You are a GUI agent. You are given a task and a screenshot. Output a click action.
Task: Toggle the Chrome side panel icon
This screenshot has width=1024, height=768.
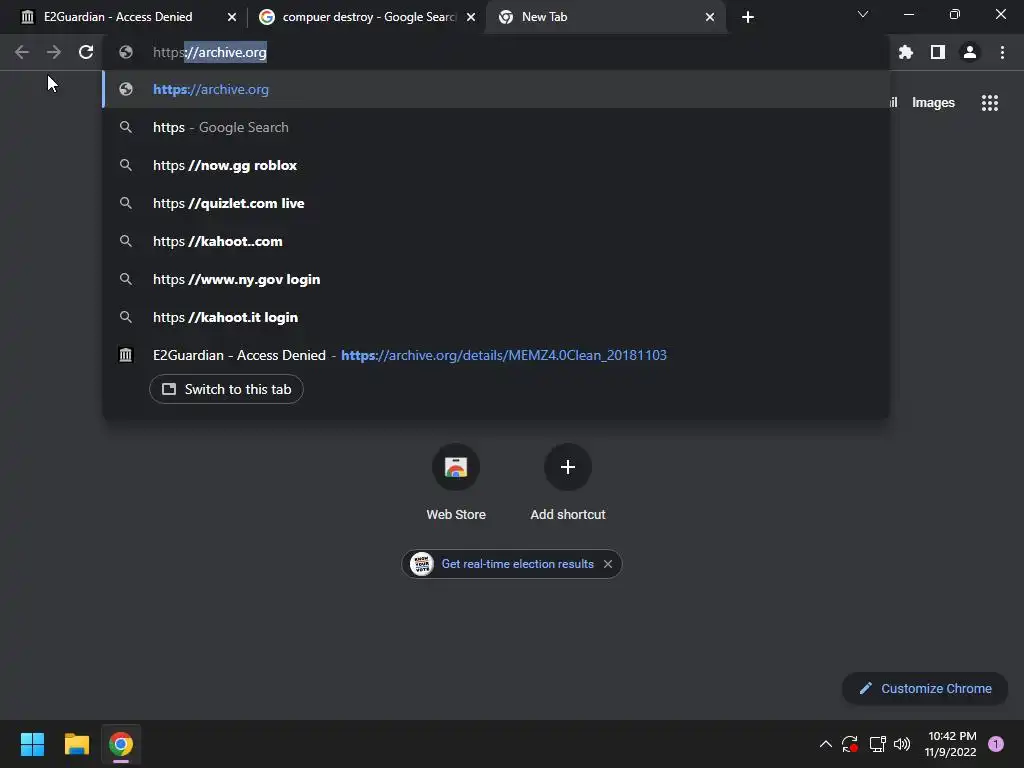[x=938, y=52]
